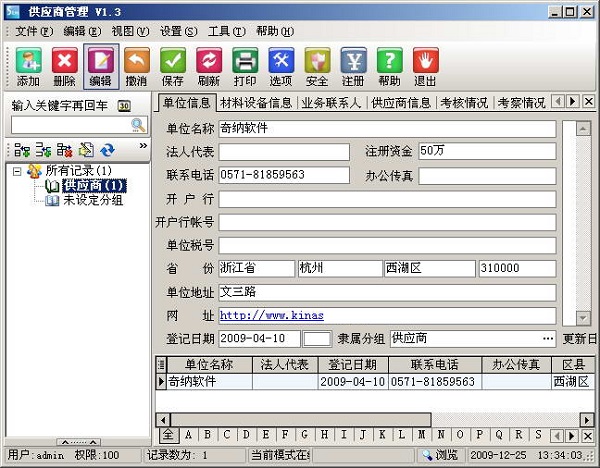The image size is (600, 468).
Task: Click the search magnifier in the keyword box
Action: point(138,125)
